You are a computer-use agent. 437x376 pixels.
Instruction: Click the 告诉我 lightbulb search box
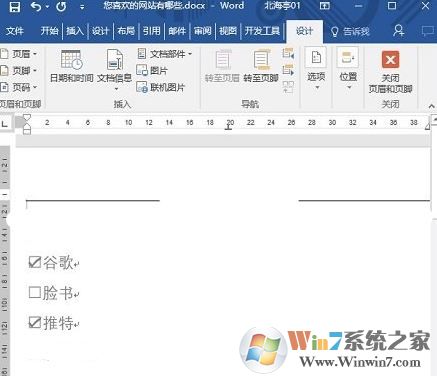(x=350, y=32)
